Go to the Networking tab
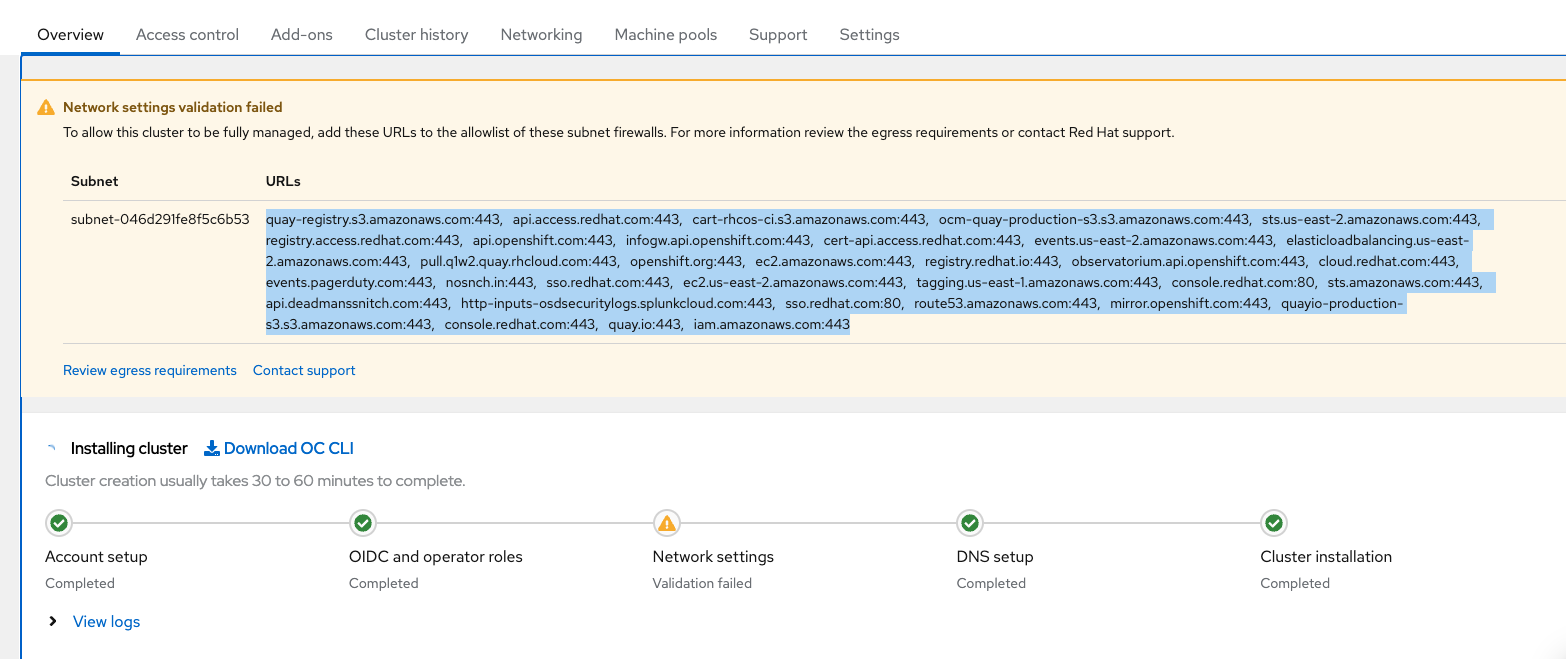The image size is (1566, 659). click(x=541, y=34)
